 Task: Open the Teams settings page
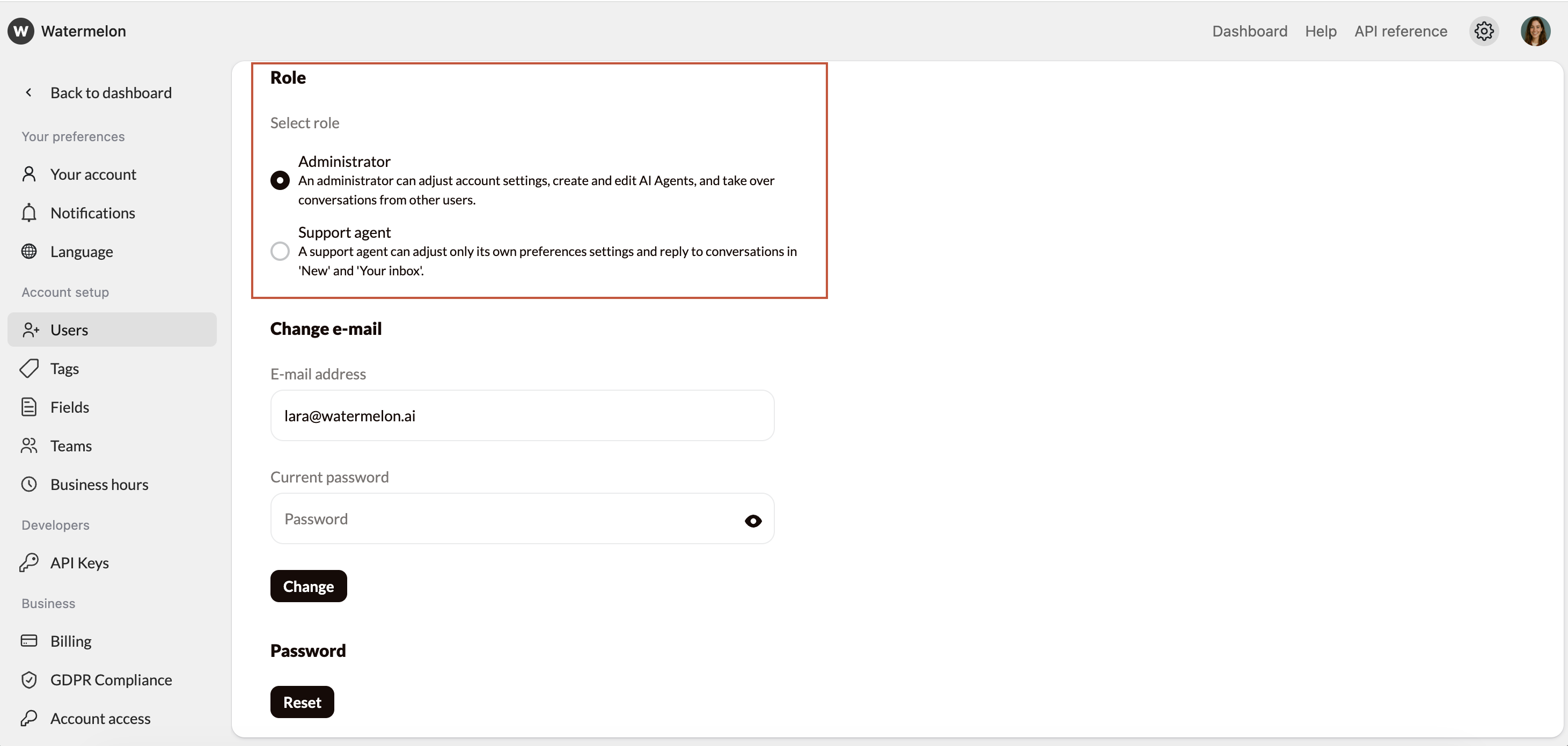pyautogui.click(x=71, y=446)
